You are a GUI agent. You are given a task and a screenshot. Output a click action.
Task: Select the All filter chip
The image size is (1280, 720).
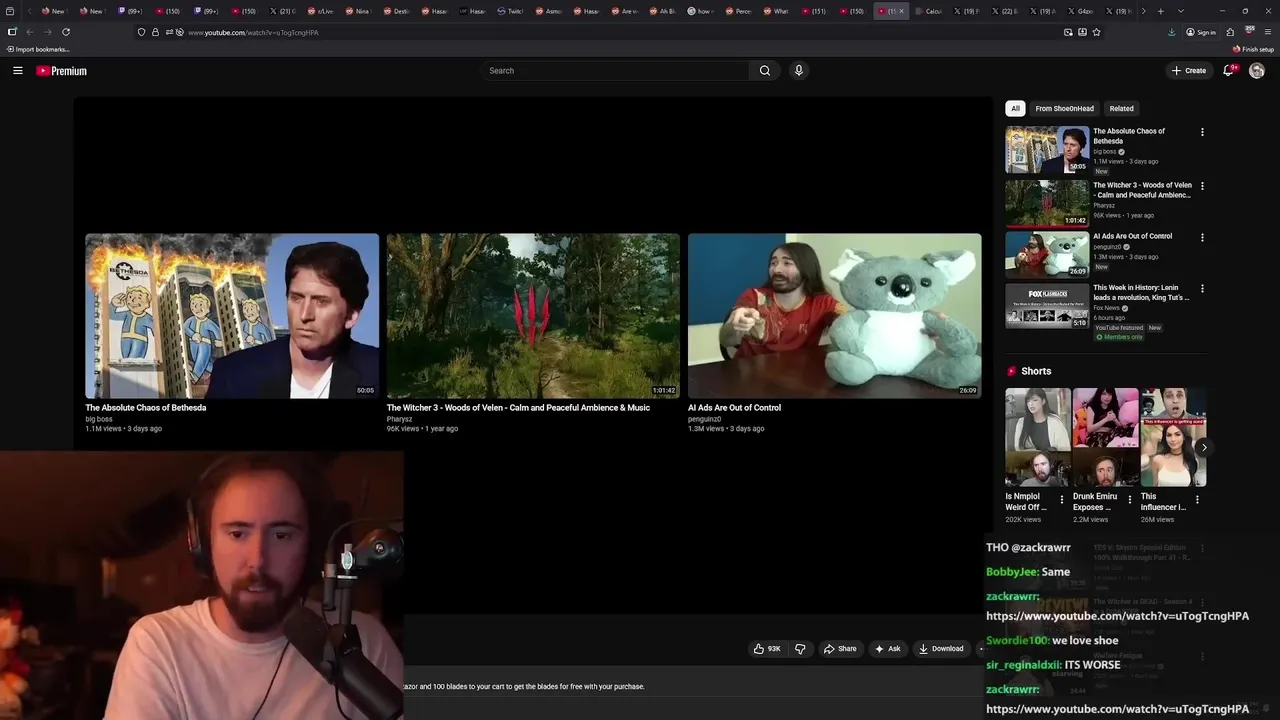click(x=1015, y=108)
